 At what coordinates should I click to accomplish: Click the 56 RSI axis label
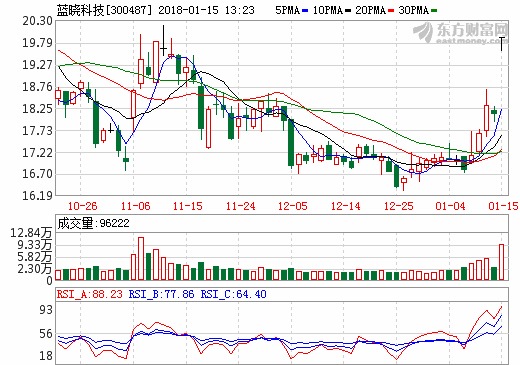pos(46,334)
